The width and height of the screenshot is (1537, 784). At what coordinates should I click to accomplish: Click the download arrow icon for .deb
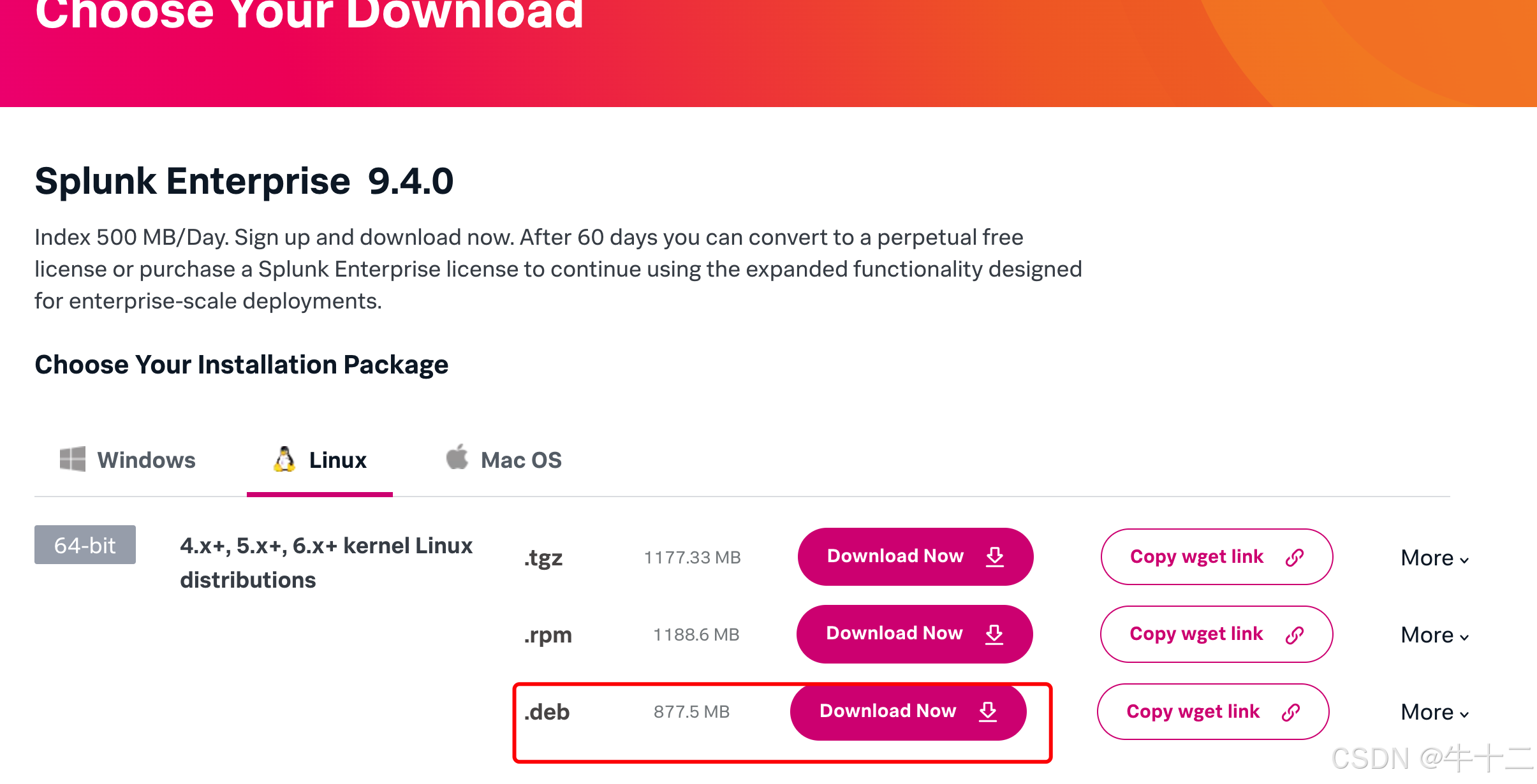click(988, 711)
